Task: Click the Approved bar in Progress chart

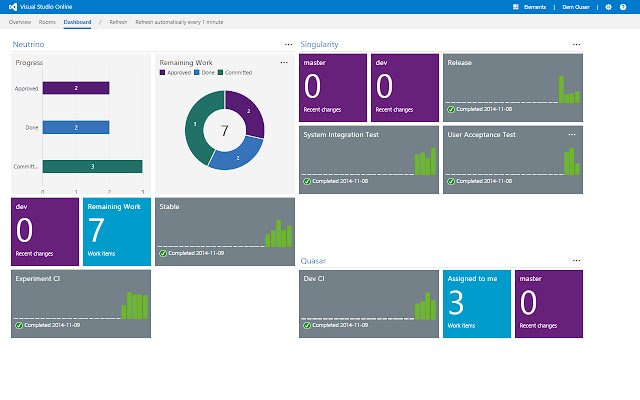Action: pos(76,88)
